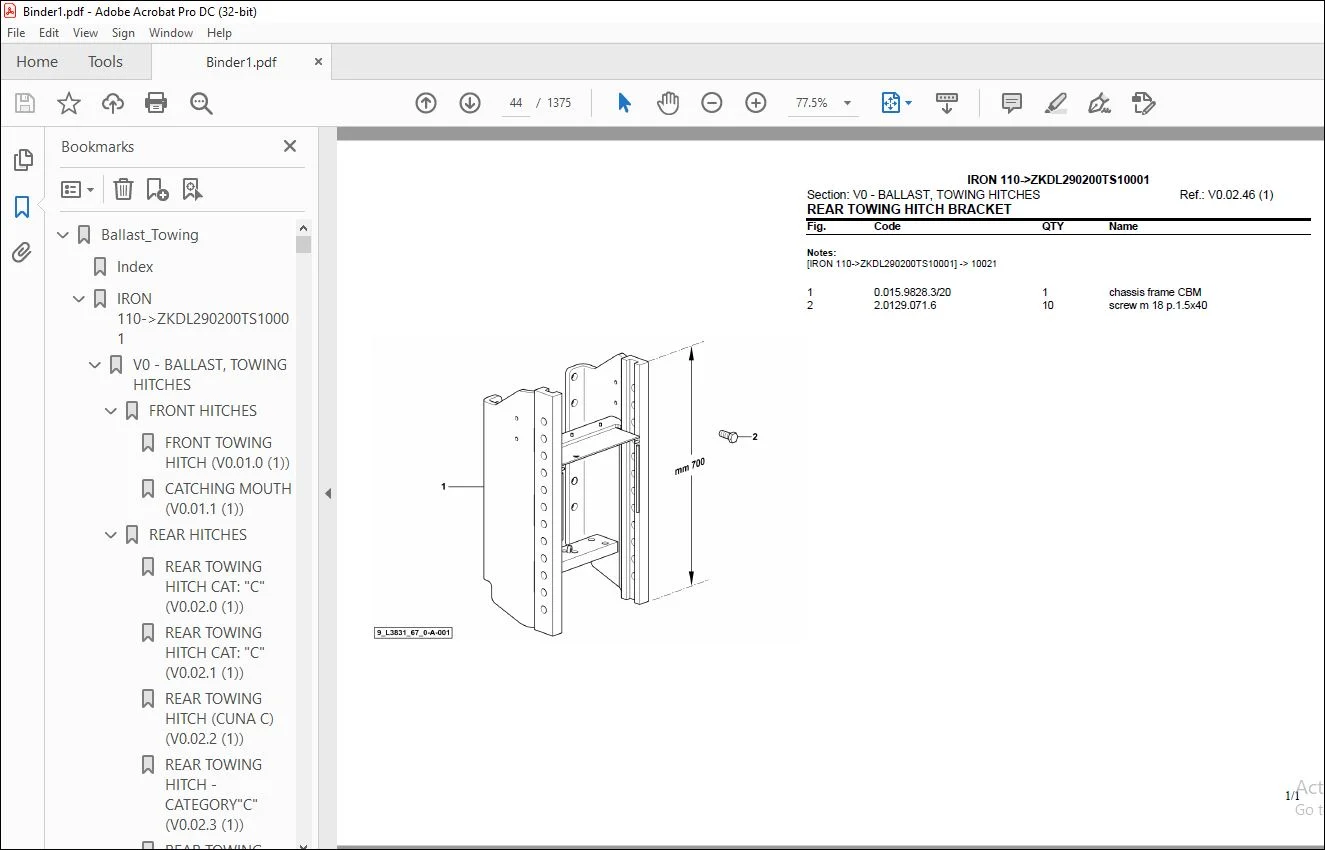Open the Window menu
This screenshot has width=1325, height=850.
pos(171,33)
